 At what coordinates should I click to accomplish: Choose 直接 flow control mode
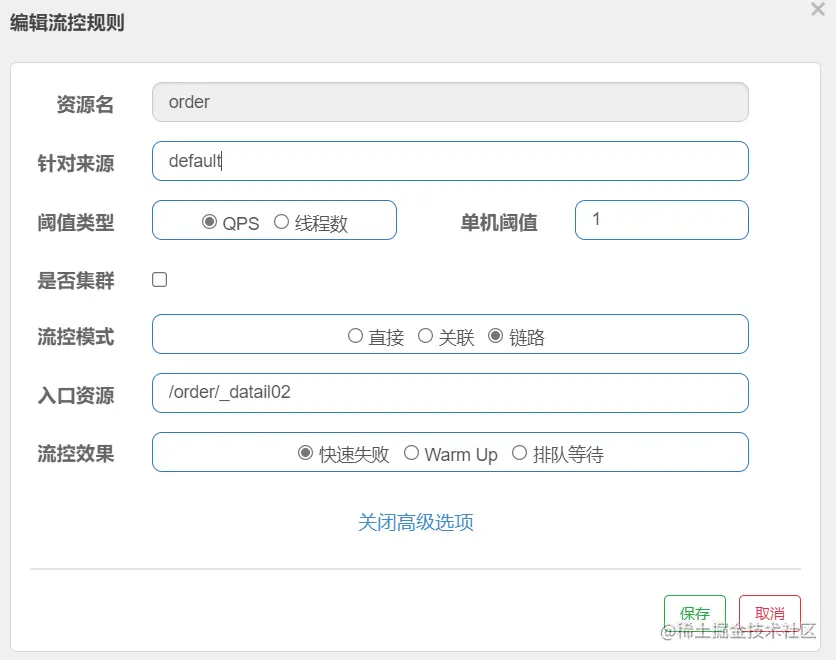(355, 336)
